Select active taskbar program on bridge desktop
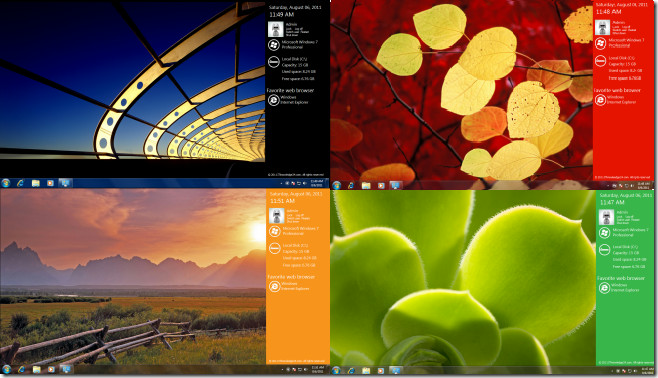 (x=65, y=183)
